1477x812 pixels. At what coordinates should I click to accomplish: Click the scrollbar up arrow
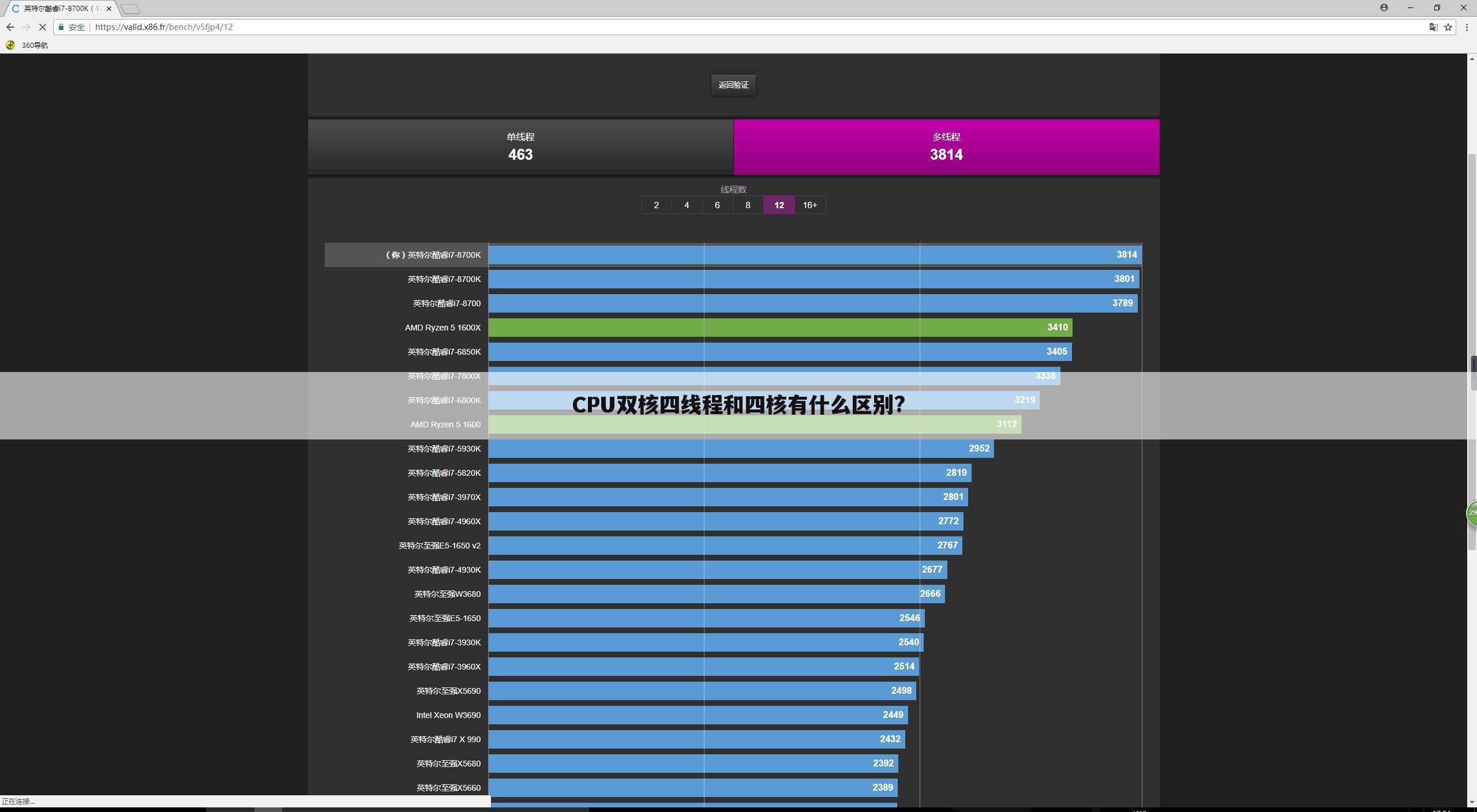coord(1472,58)
